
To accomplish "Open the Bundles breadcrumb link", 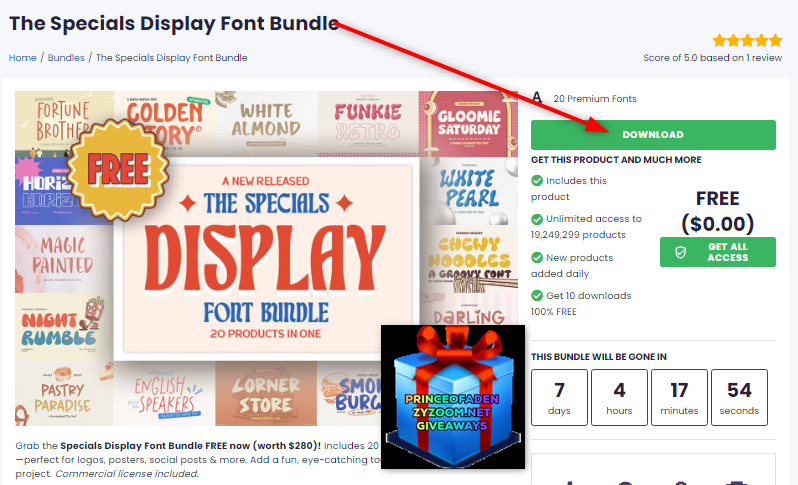I will tap(66, 58).
